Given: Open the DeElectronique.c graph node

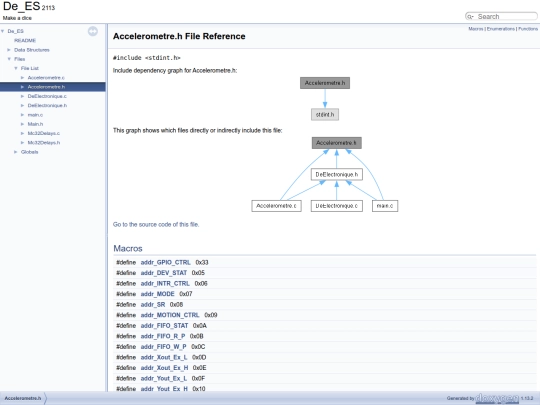Looking at the screenshot, I should 336,206.
